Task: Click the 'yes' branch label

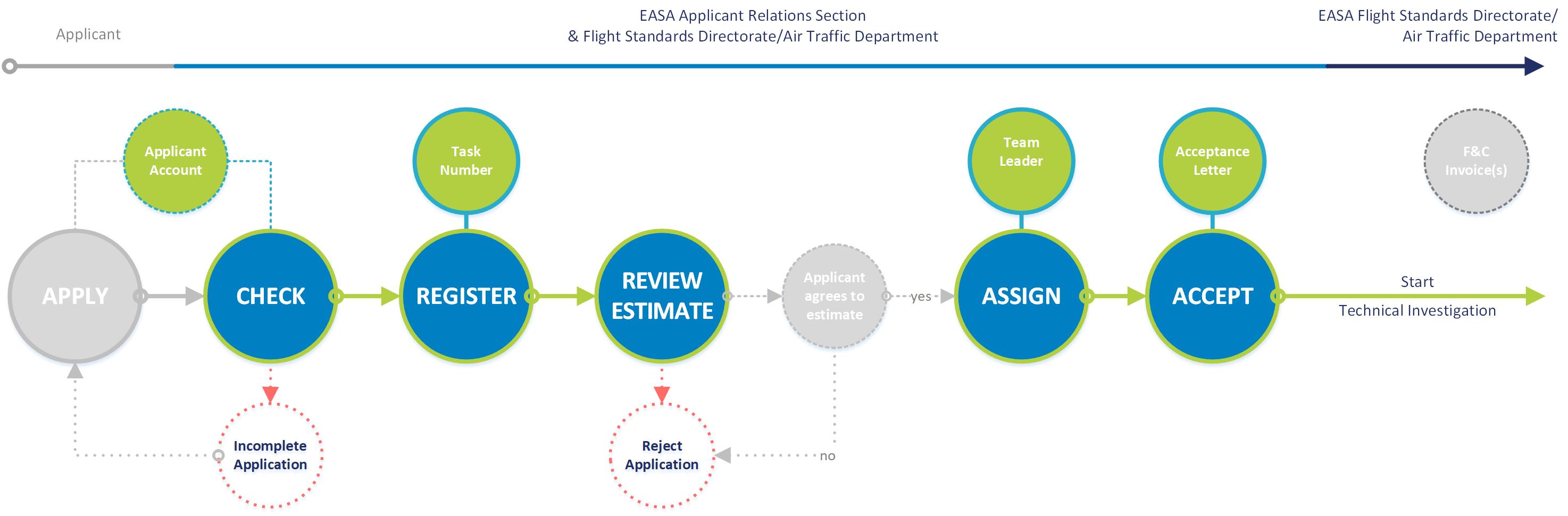Action: 920,297
